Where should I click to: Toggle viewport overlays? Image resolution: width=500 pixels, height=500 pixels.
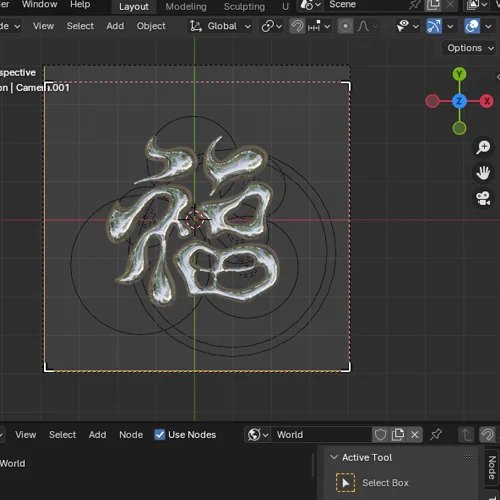[472, 26]
